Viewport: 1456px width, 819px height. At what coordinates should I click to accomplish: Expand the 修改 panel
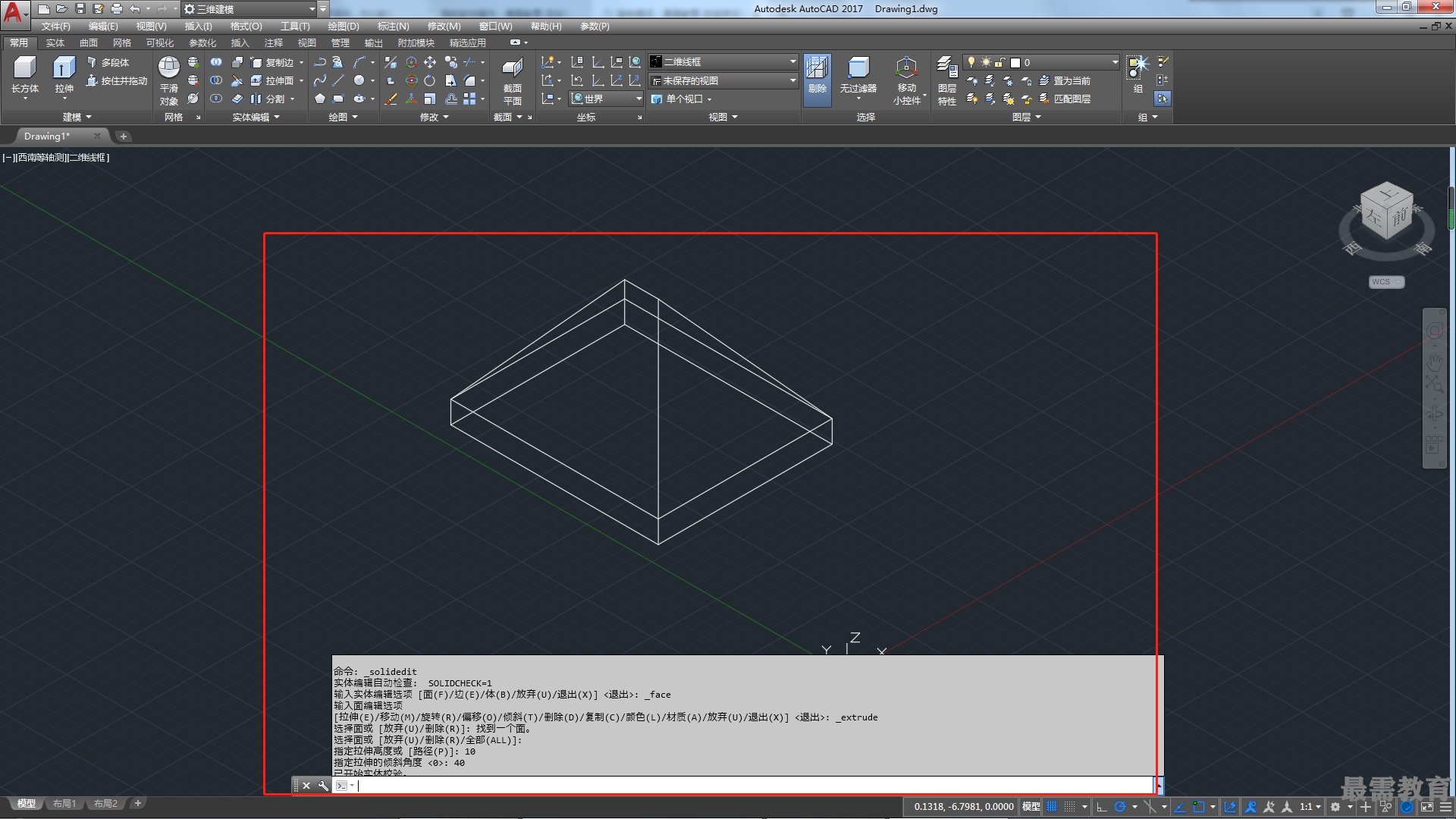pos(434,117)
